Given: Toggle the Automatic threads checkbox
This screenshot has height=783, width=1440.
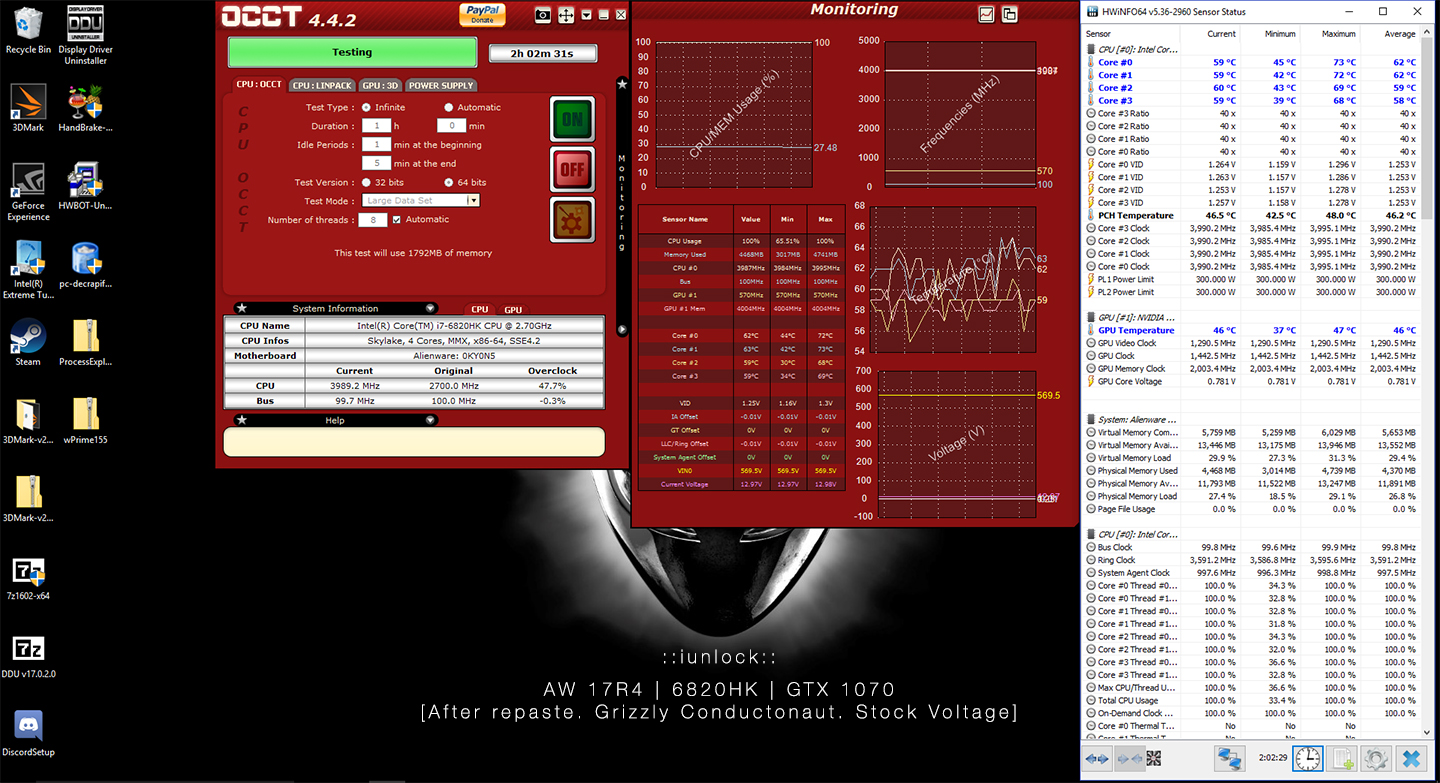Looking at the screenshot, I should (397, 220).
